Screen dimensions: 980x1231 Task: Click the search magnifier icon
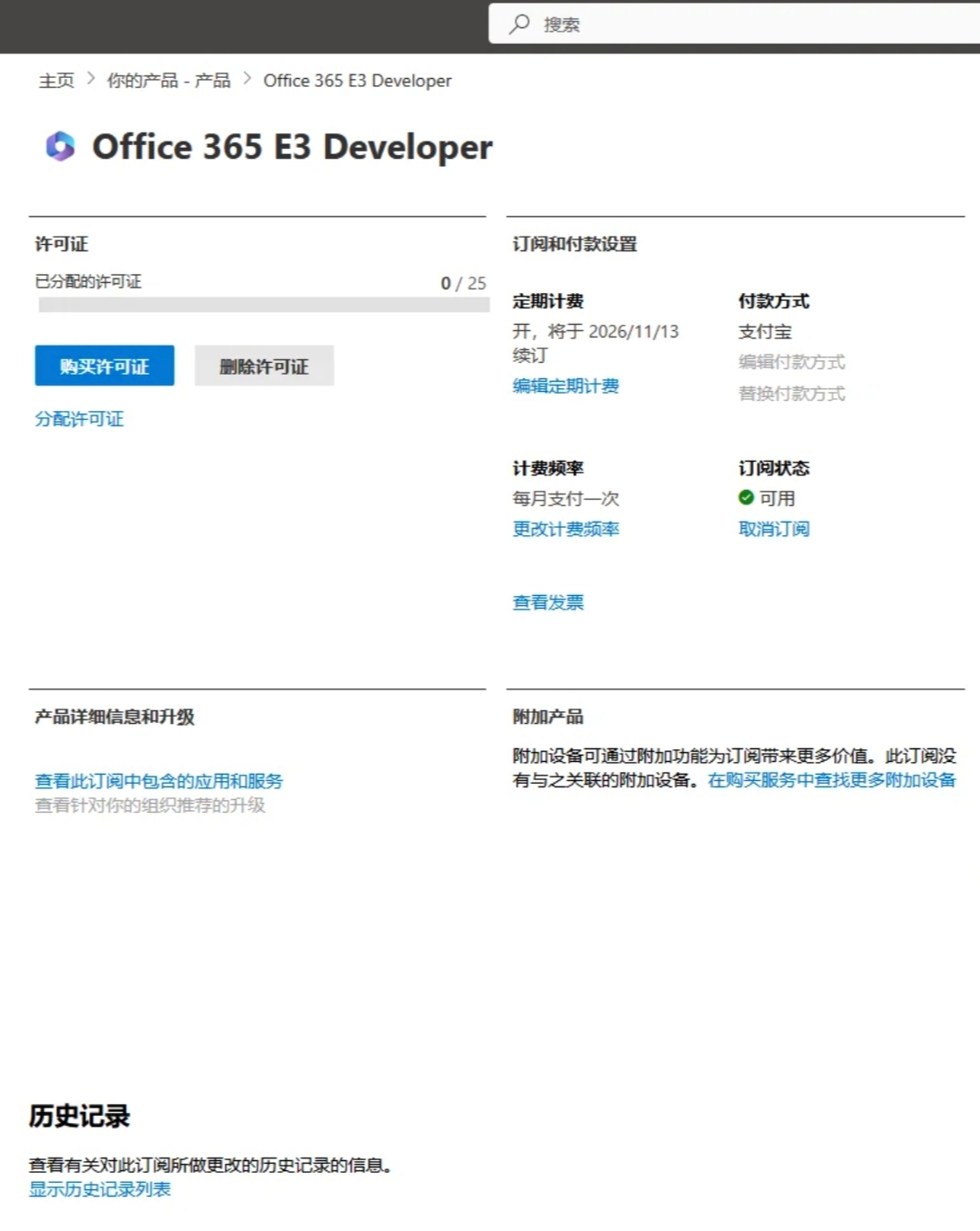coord(519,24)
